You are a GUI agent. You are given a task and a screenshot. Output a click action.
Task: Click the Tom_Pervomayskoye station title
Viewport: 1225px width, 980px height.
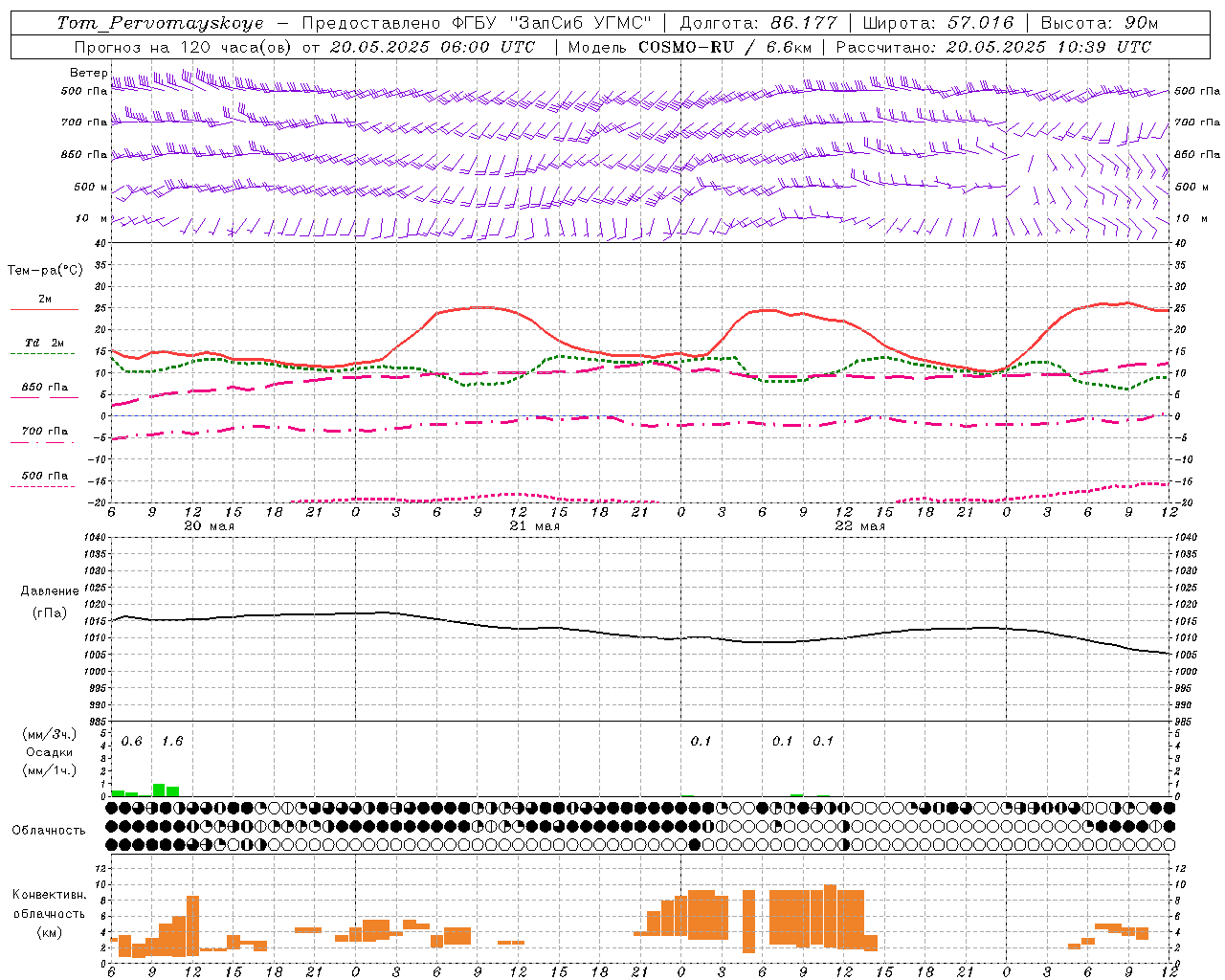160,23
